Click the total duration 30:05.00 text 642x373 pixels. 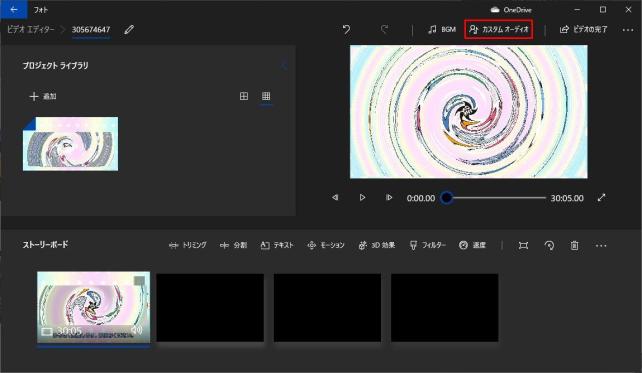coord(567,198)
